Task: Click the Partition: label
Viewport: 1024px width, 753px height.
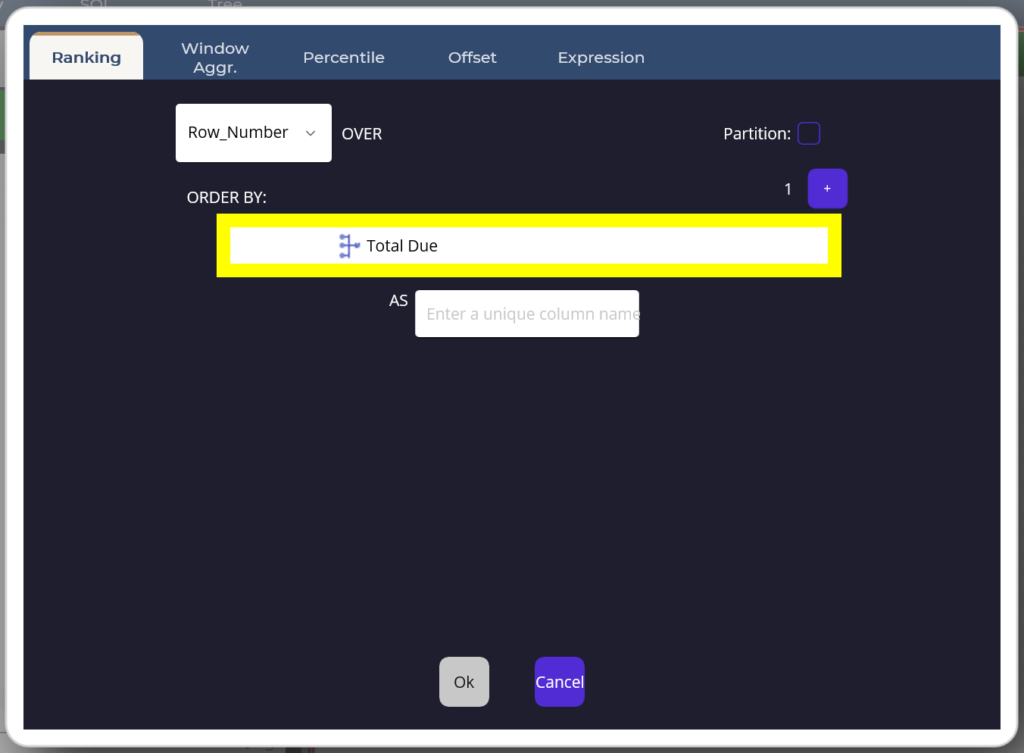Action: (757, 134)
